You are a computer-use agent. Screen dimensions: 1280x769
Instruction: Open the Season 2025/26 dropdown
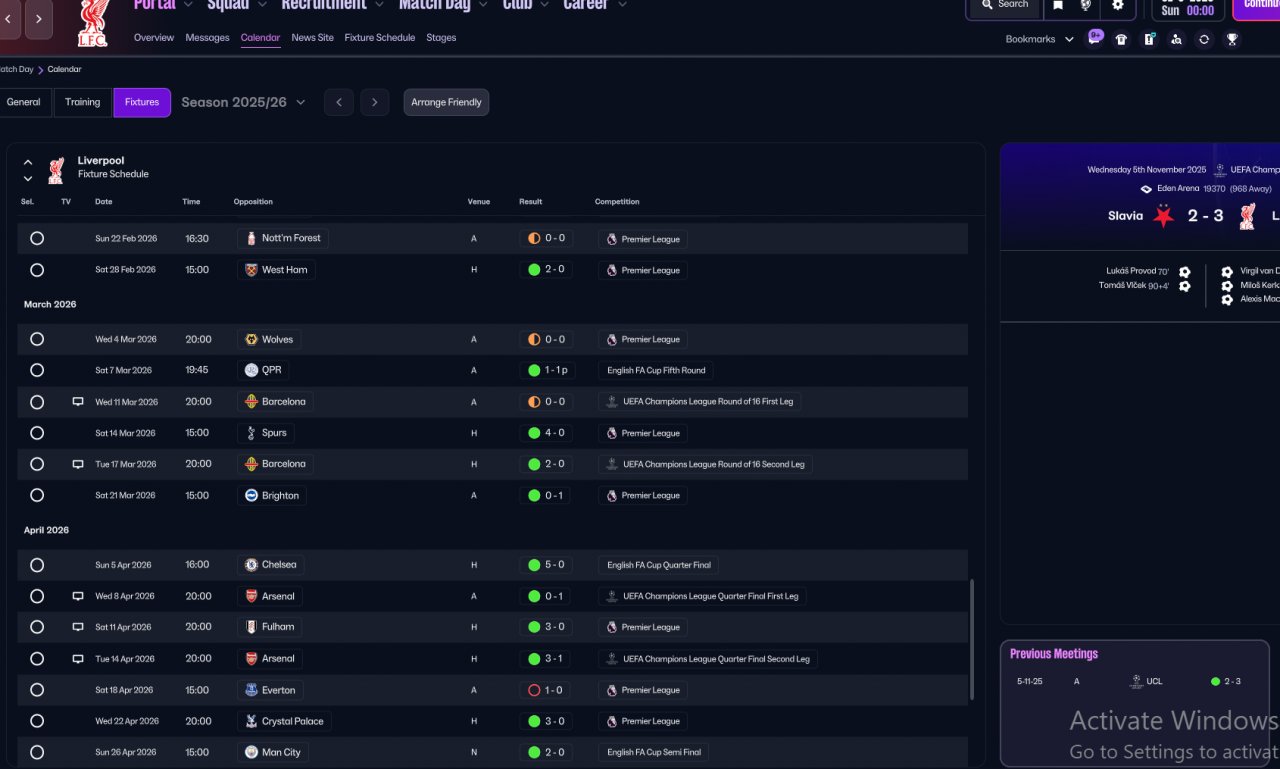pyautogui.click(x=243, y=102)
